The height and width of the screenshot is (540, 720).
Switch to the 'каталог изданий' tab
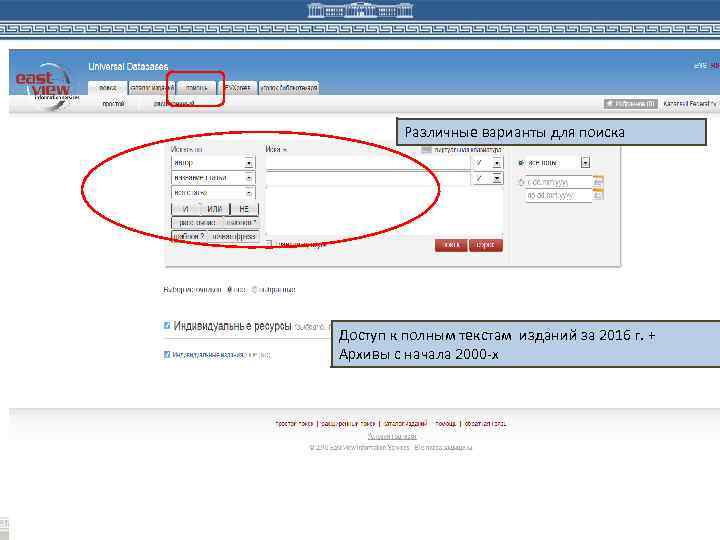pos(152,88)
